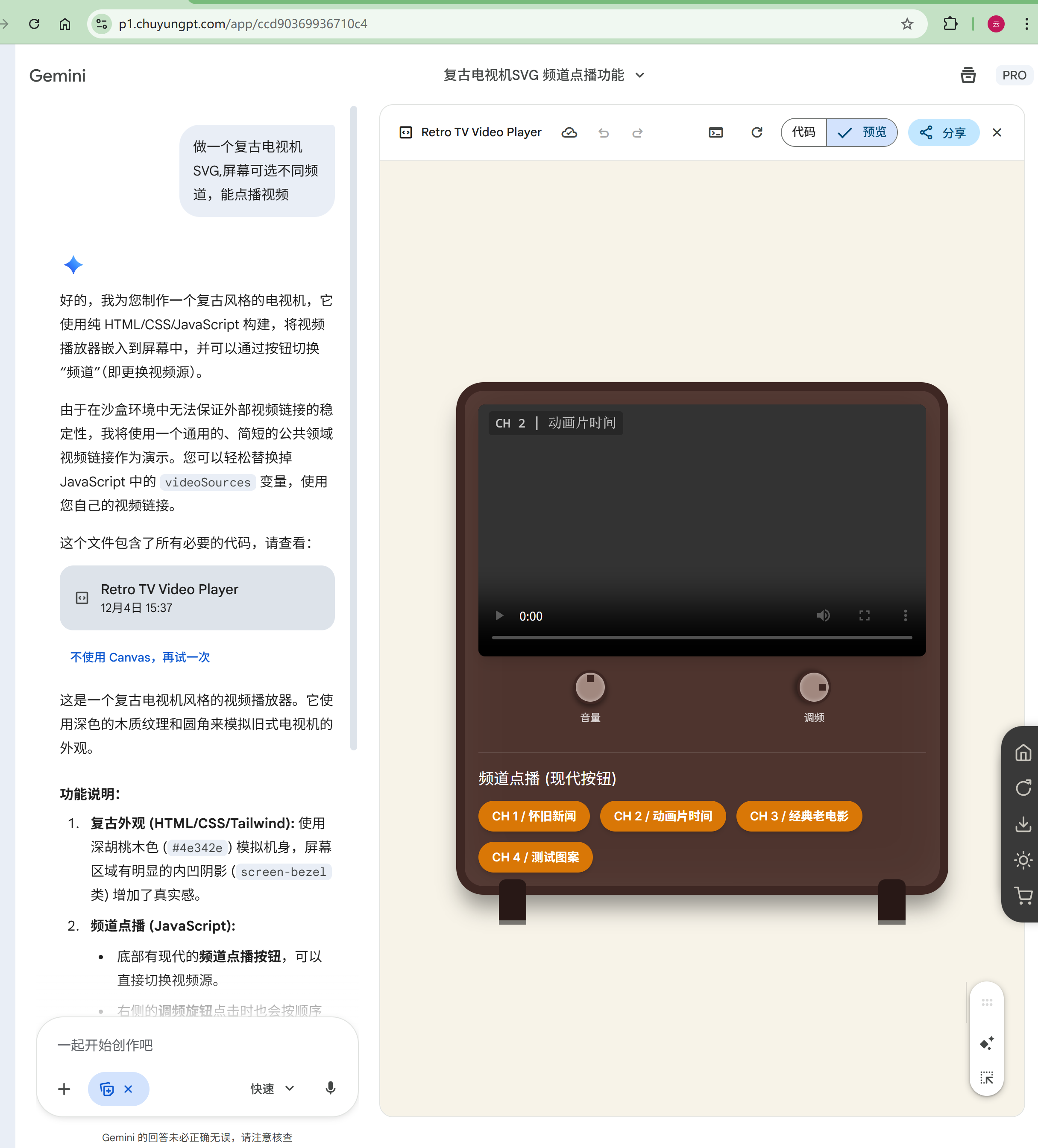Click the cloud save icon
Viewport: 1038px width, 1148px height.
569,133
